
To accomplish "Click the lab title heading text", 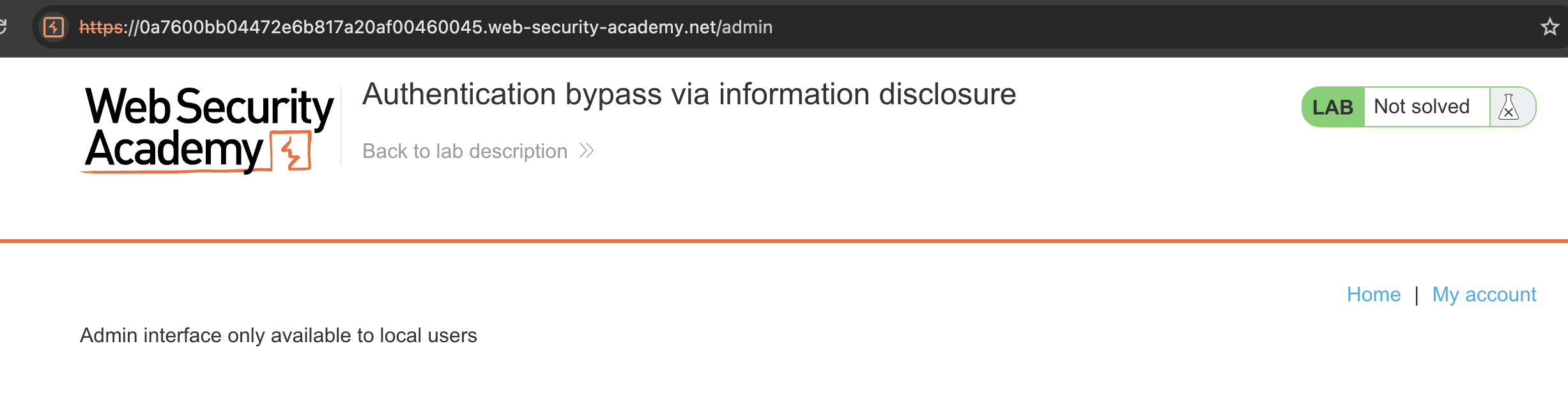I will click(x=689, y=94).
